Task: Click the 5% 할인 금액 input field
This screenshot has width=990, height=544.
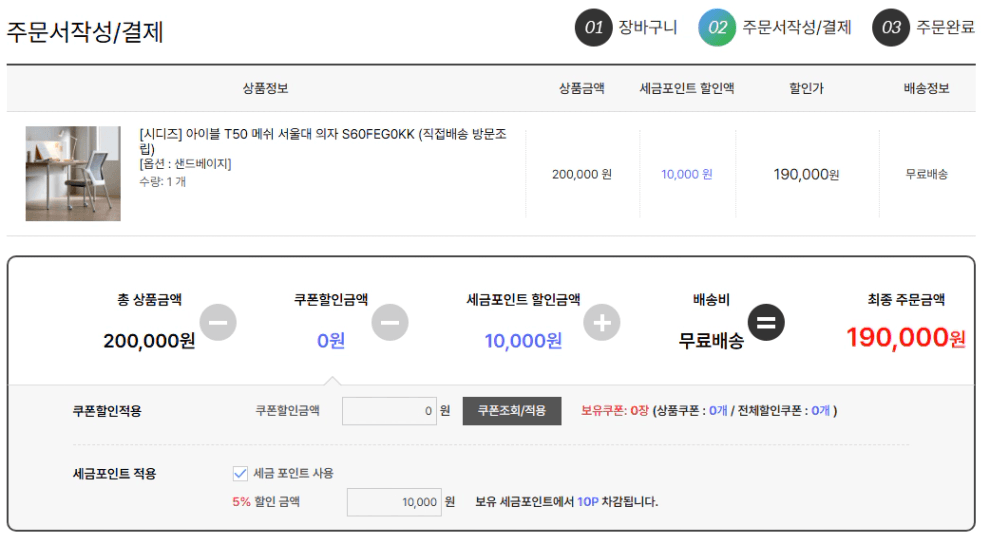Action: (394, 502)
